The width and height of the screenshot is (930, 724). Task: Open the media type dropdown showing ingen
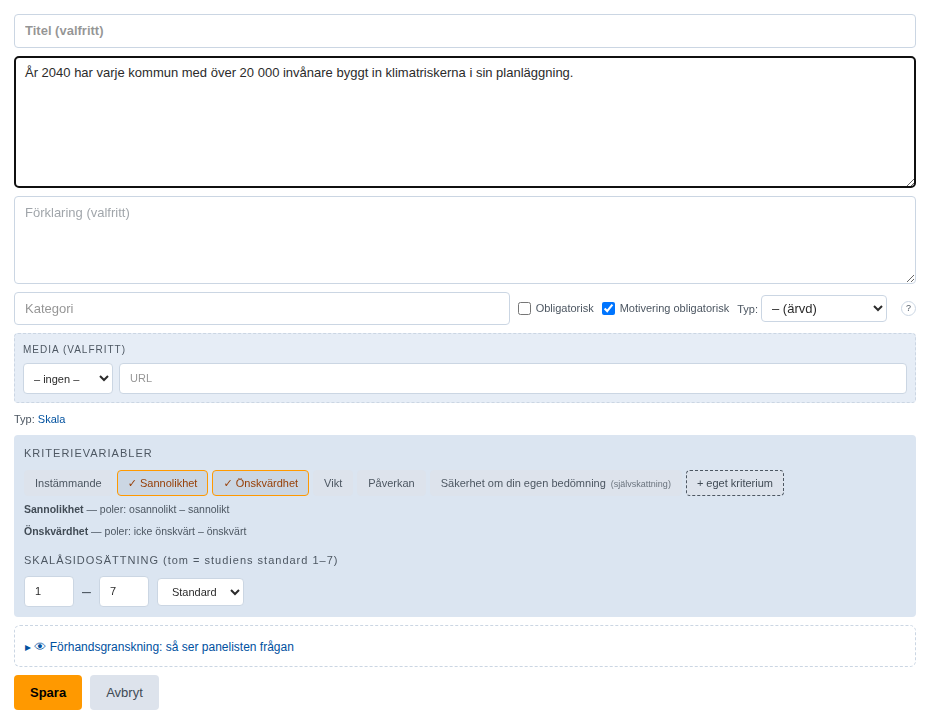click(68, 378)
